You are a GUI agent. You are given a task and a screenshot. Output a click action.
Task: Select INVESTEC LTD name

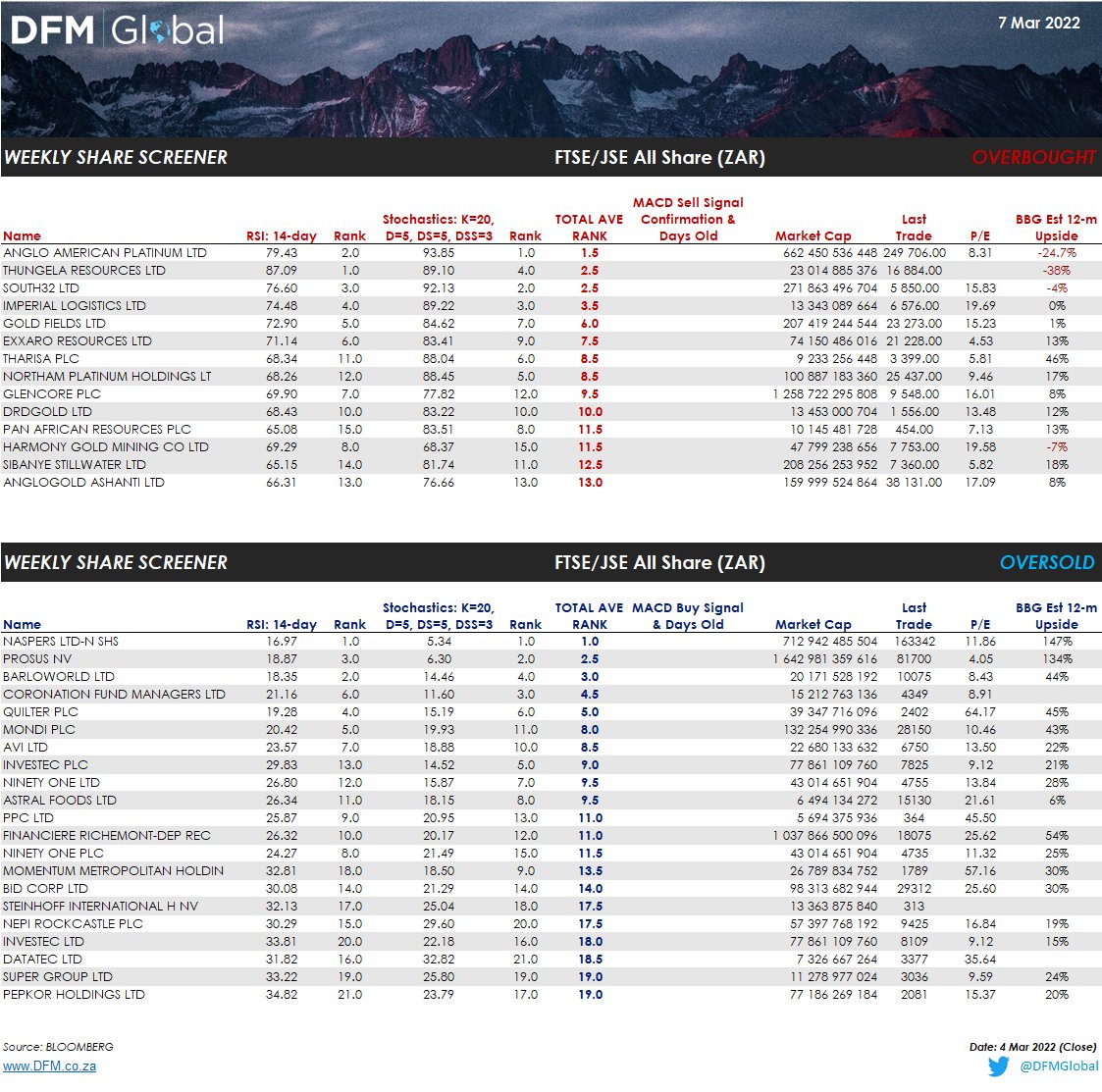pos(43,941)
